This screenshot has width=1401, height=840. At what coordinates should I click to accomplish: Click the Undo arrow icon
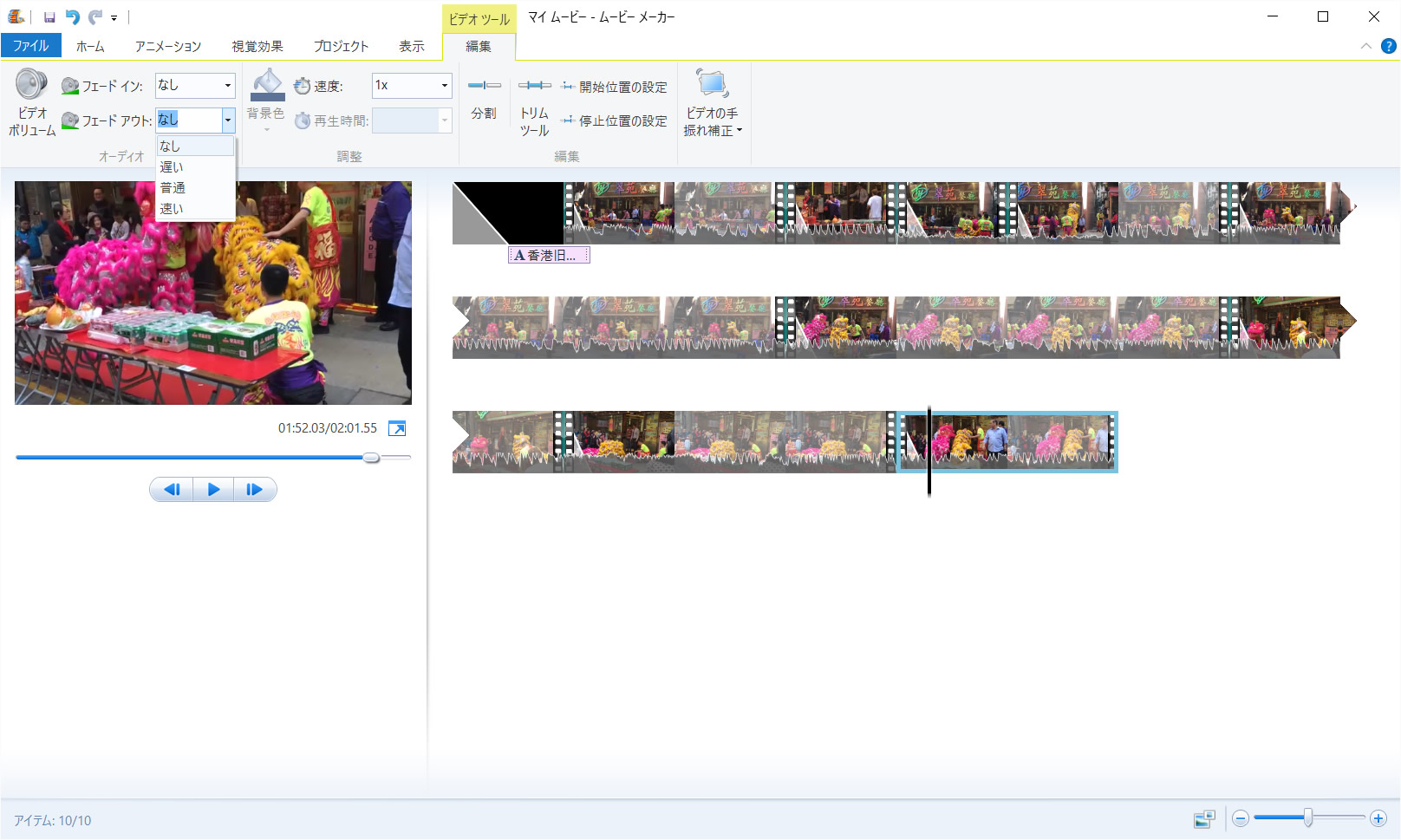click(x=72, y=17)
